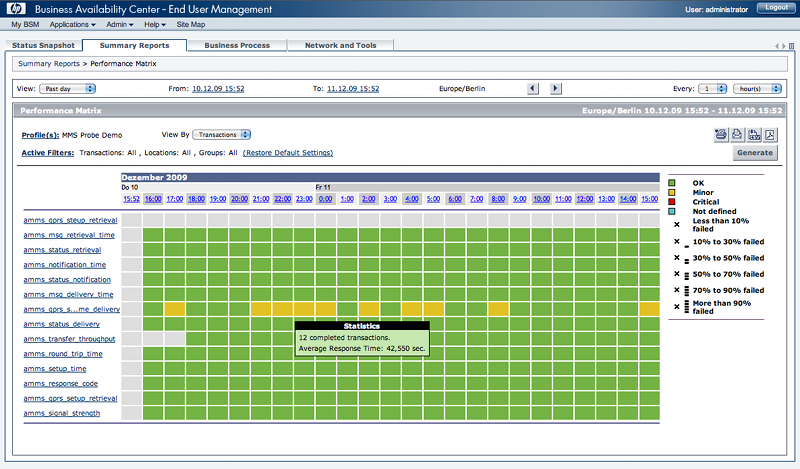Click cyan Not defined legend swatch
800x469 pixels.
[x=672, y=211]
